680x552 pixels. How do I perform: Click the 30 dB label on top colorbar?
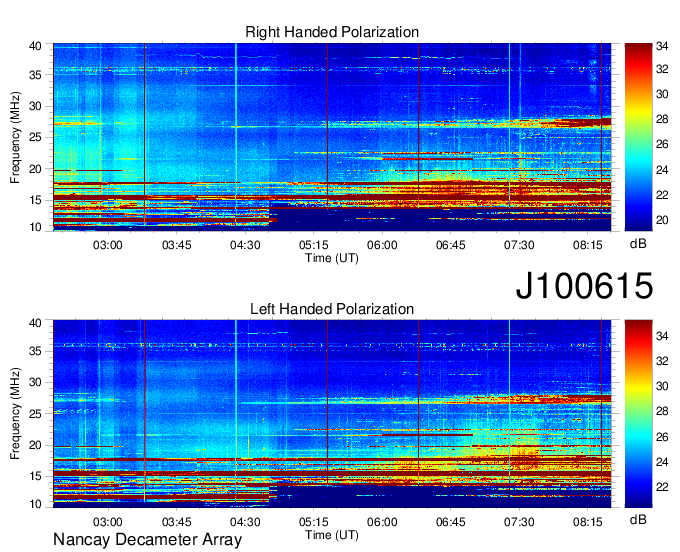pos(662,95)
